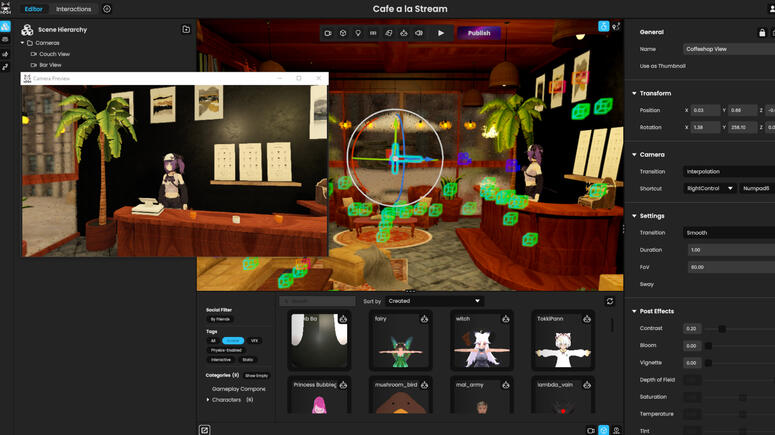Toggle the By Friends social filter

(220, 319)
